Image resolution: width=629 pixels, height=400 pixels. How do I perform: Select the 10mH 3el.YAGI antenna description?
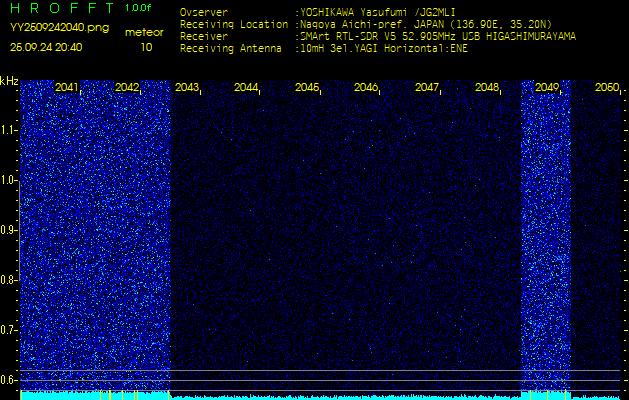[383, 49]
